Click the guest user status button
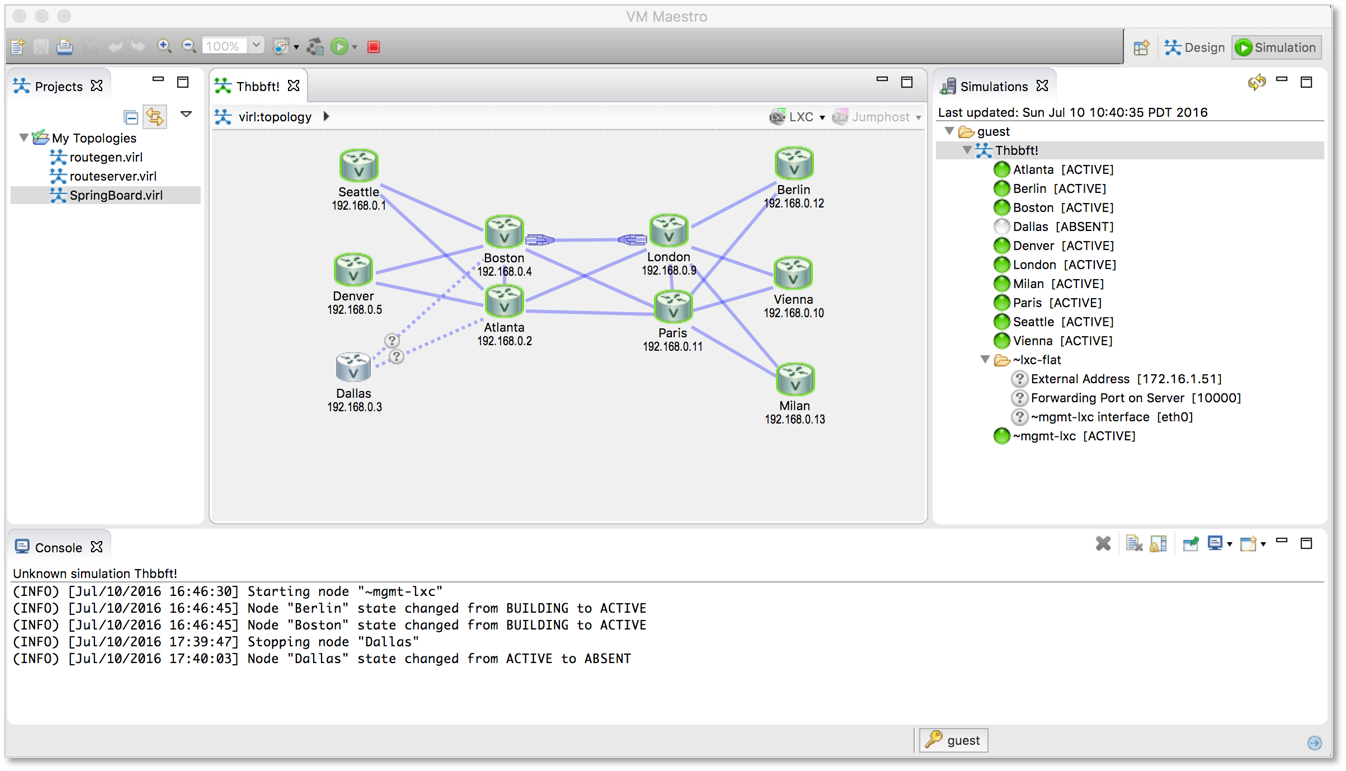 click(x=953, y=740)
